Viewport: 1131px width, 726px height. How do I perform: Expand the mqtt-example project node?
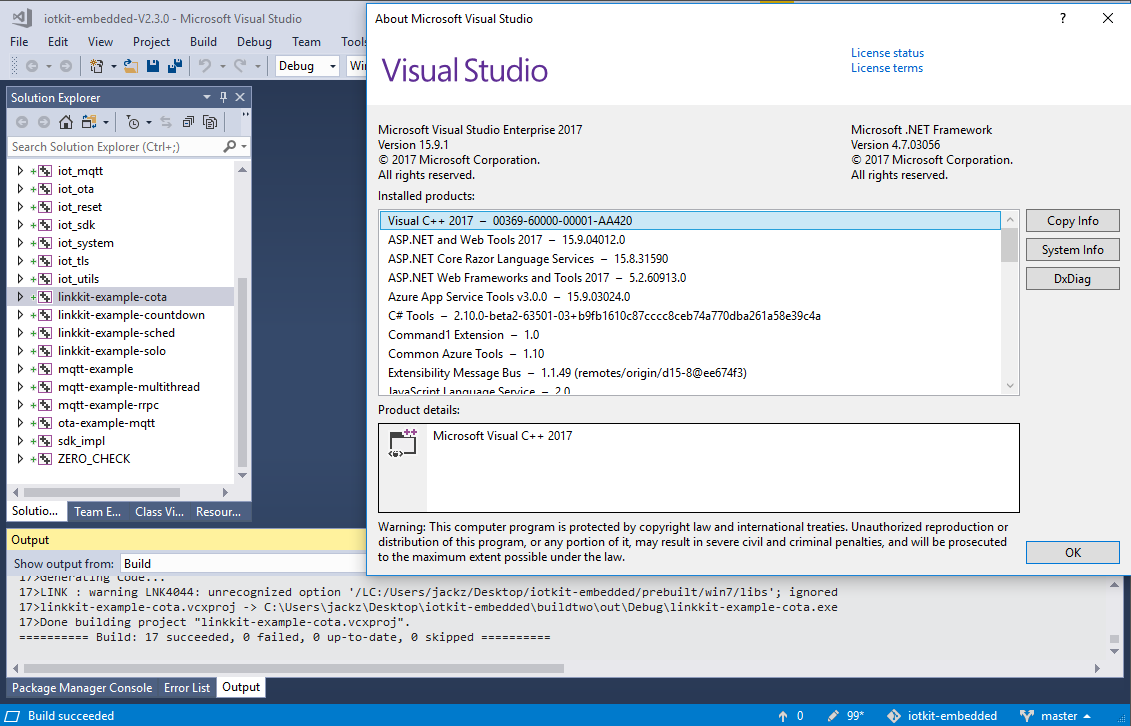point(20,369)
